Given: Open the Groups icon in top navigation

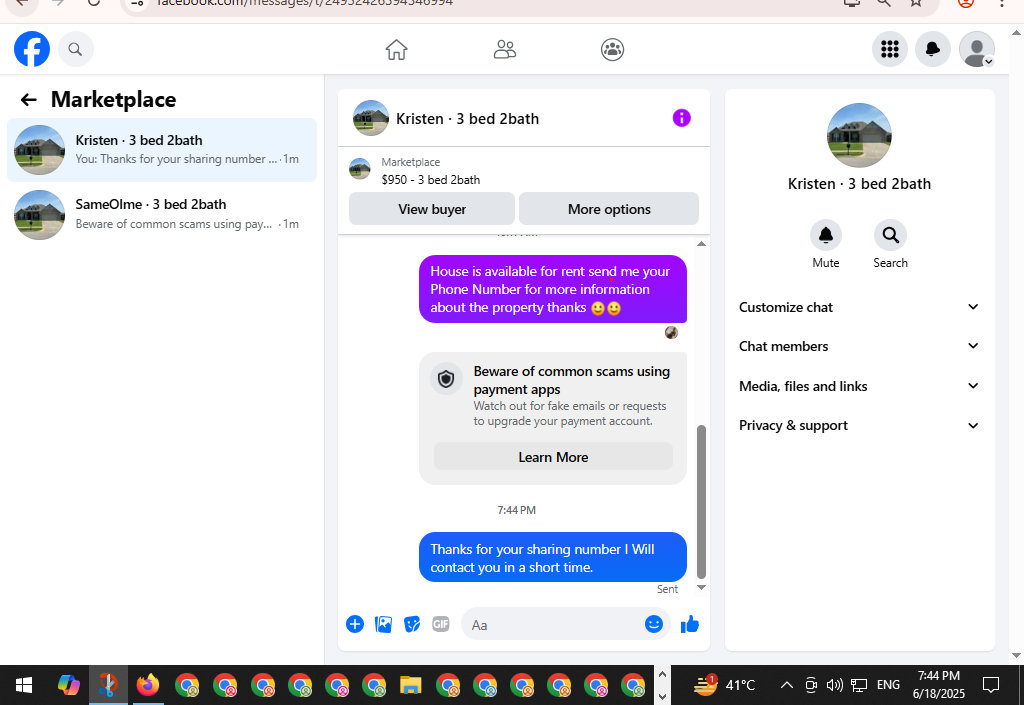Looking at the screenshot, I should [x=613, y=50].
